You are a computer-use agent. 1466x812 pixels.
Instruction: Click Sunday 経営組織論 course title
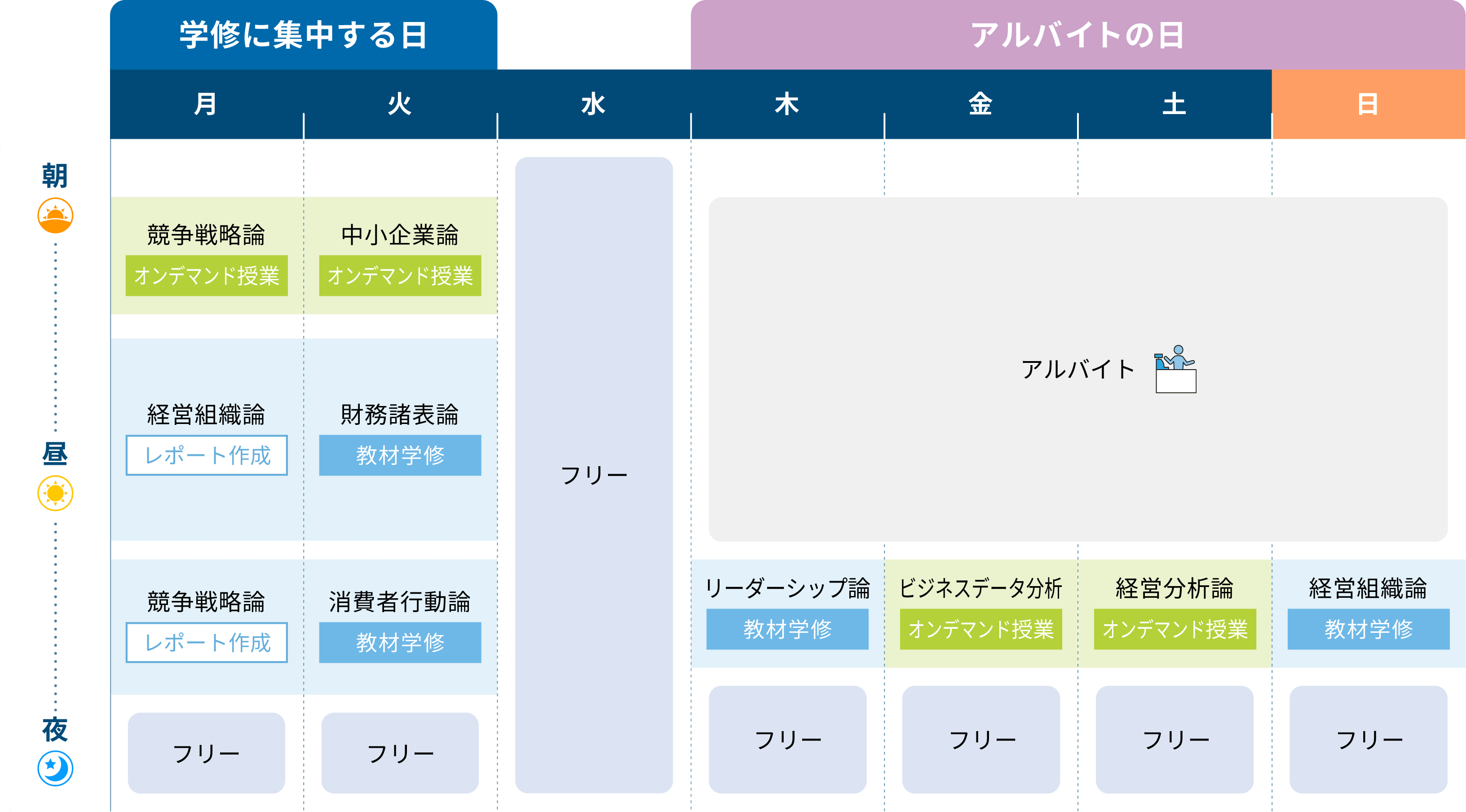(1369, 588)
